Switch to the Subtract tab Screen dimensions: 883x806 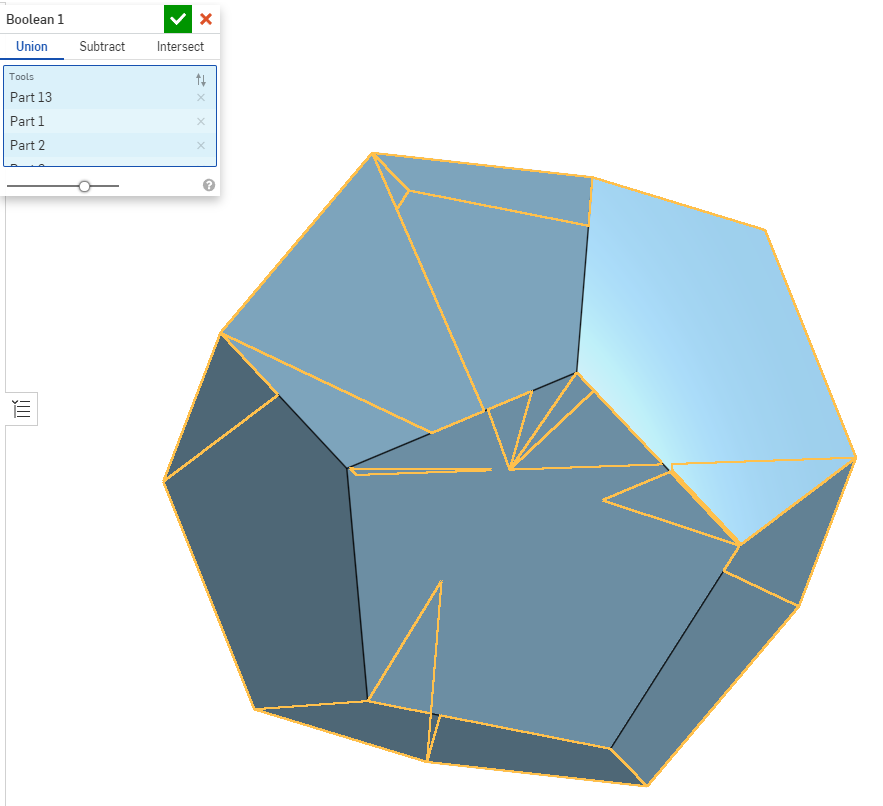(x=102, y=47)
